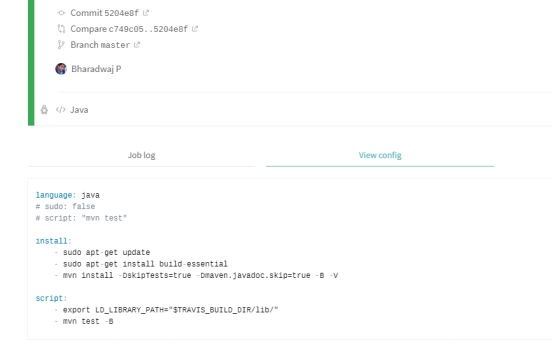Click the branch icon beside Branch master
The width and height of the screenshot is (554, 364).
61,45
